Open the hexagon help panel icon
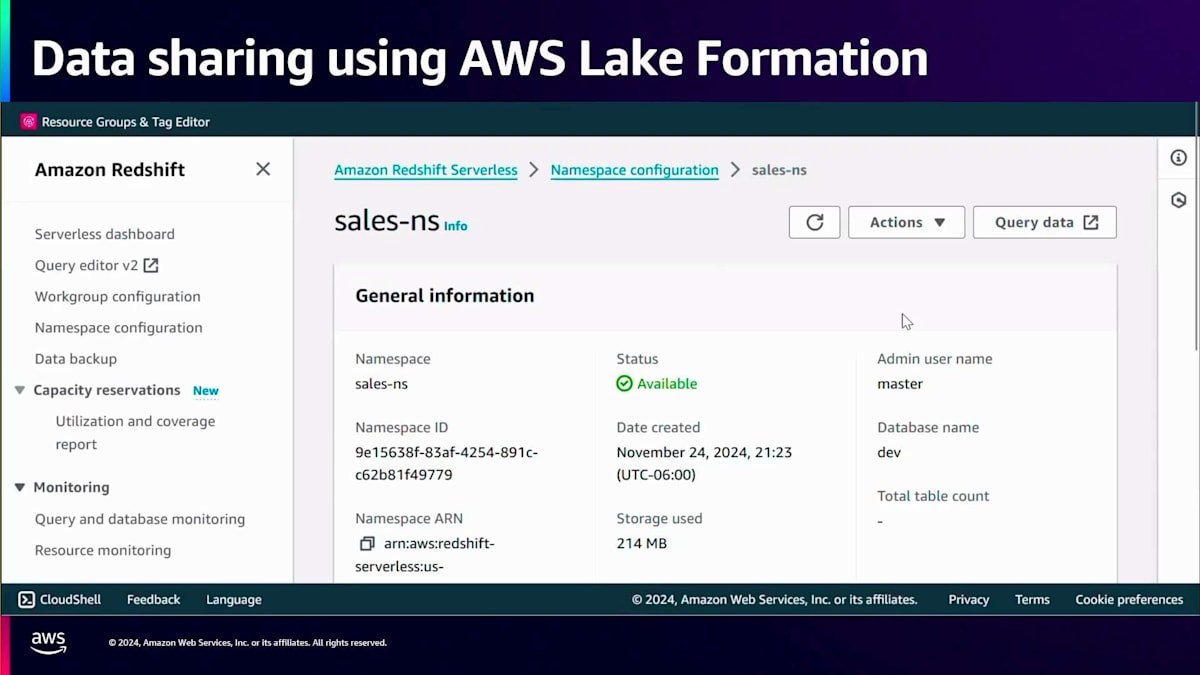The height and width of the screenshot is (675, 1200). (x=1179, y=200)
